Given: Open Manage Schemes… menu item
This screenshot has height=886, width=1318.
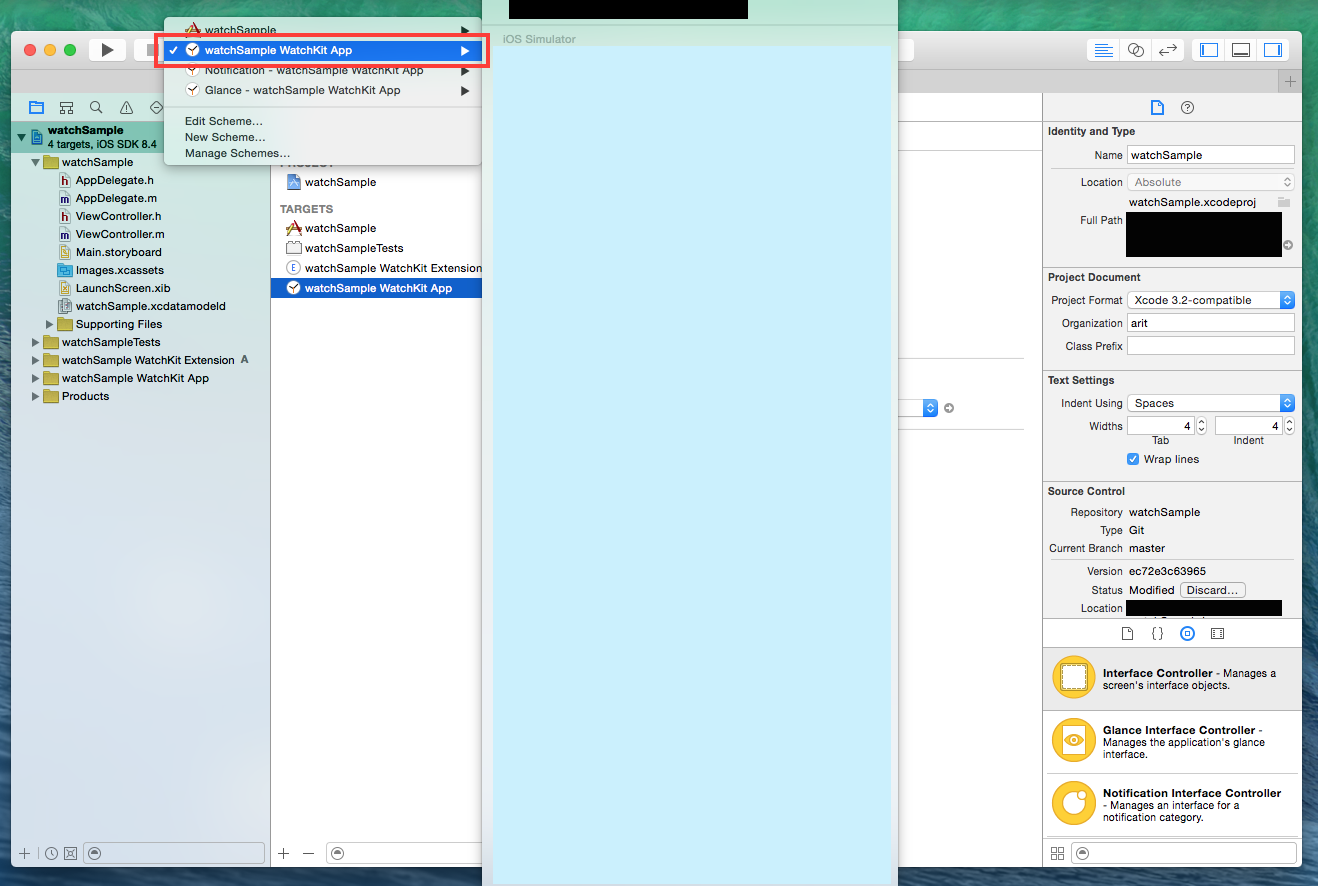Looking at the screenshot, I should pos(237,153).
